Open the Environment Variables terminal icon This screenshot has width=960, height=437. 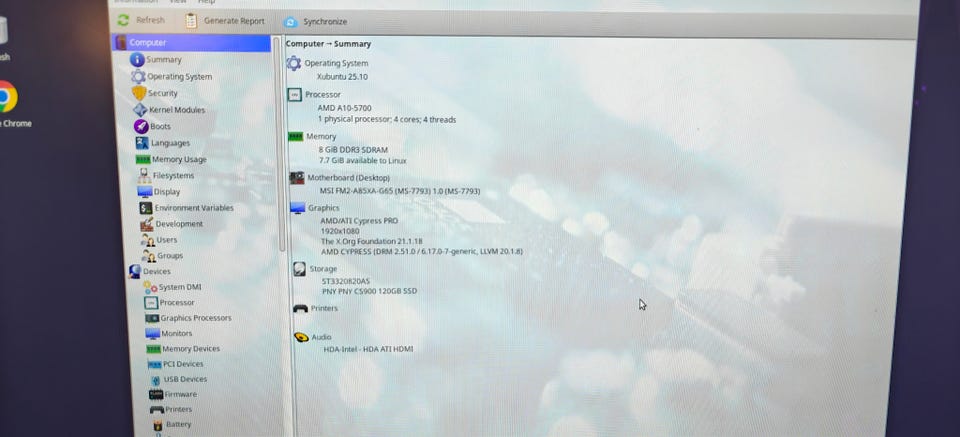click(x=146, y=208)
